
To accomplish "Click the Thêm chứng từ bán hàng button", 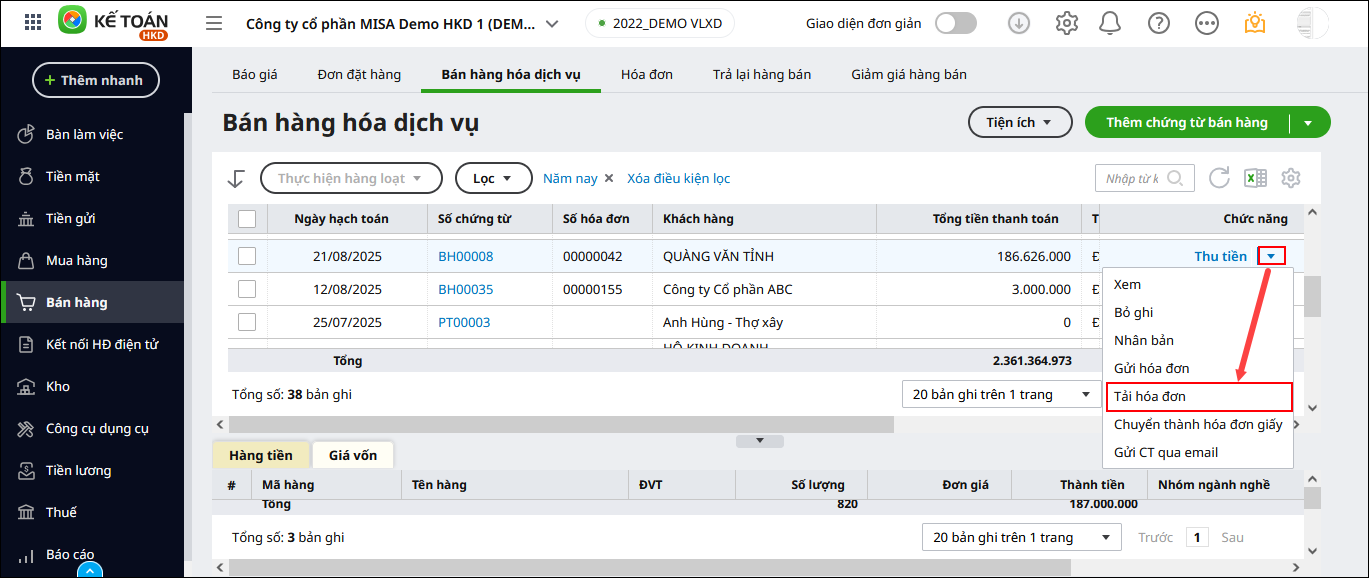I will click(1186, 122).
